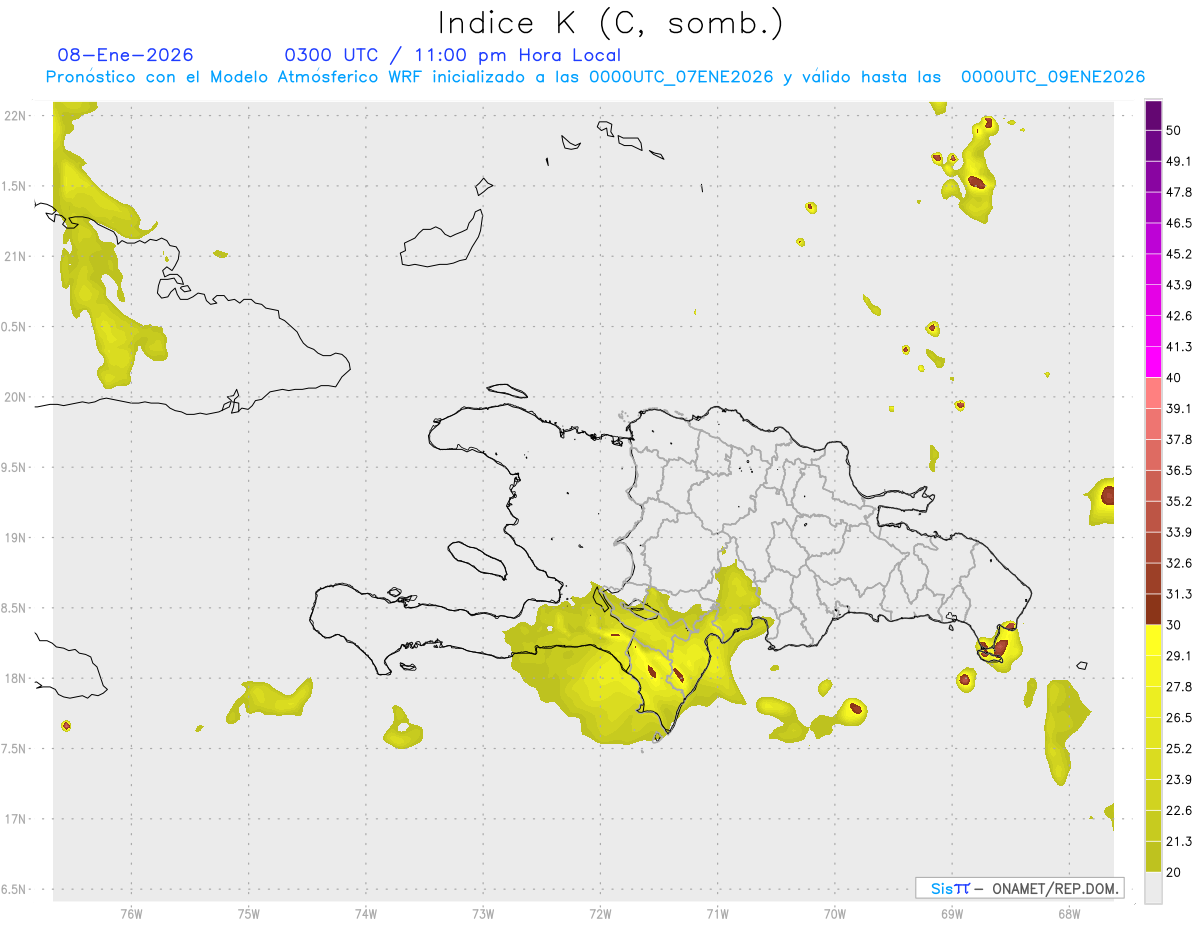
Task: Click the "35.2" color scale value
Action: 1179,501
